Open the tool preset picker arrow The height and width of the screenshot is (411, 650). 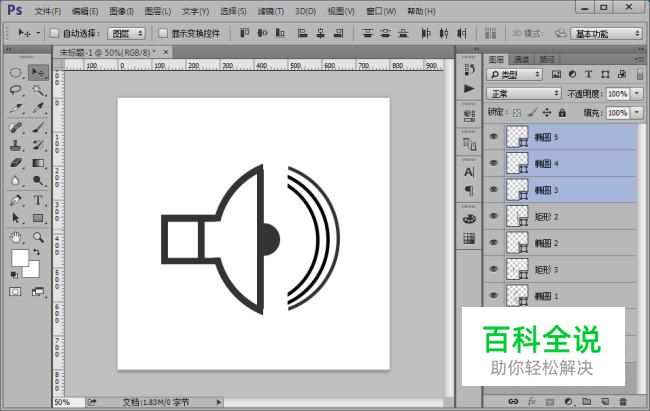39,33
